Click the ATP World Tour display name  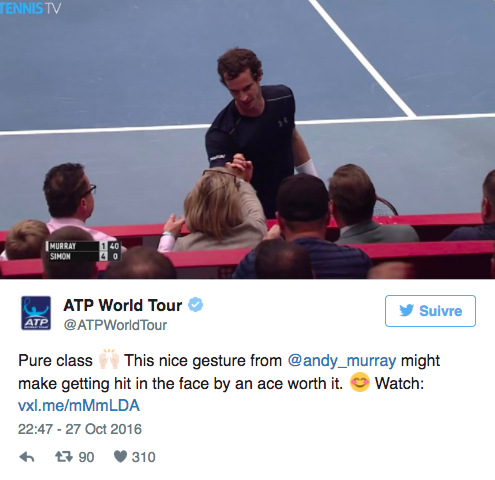pyautogui.click(x=123, y=305)
